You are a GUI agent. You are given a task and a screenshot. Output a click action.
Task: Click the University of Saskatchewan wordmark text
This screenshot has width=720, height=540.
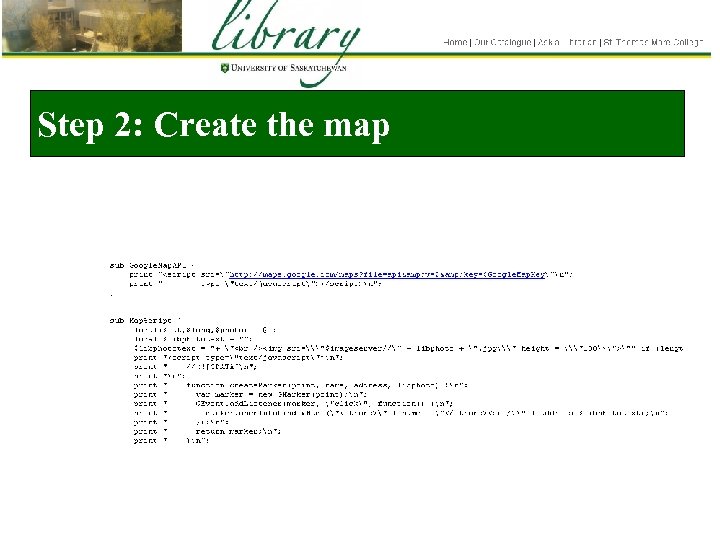coord(288,68)
